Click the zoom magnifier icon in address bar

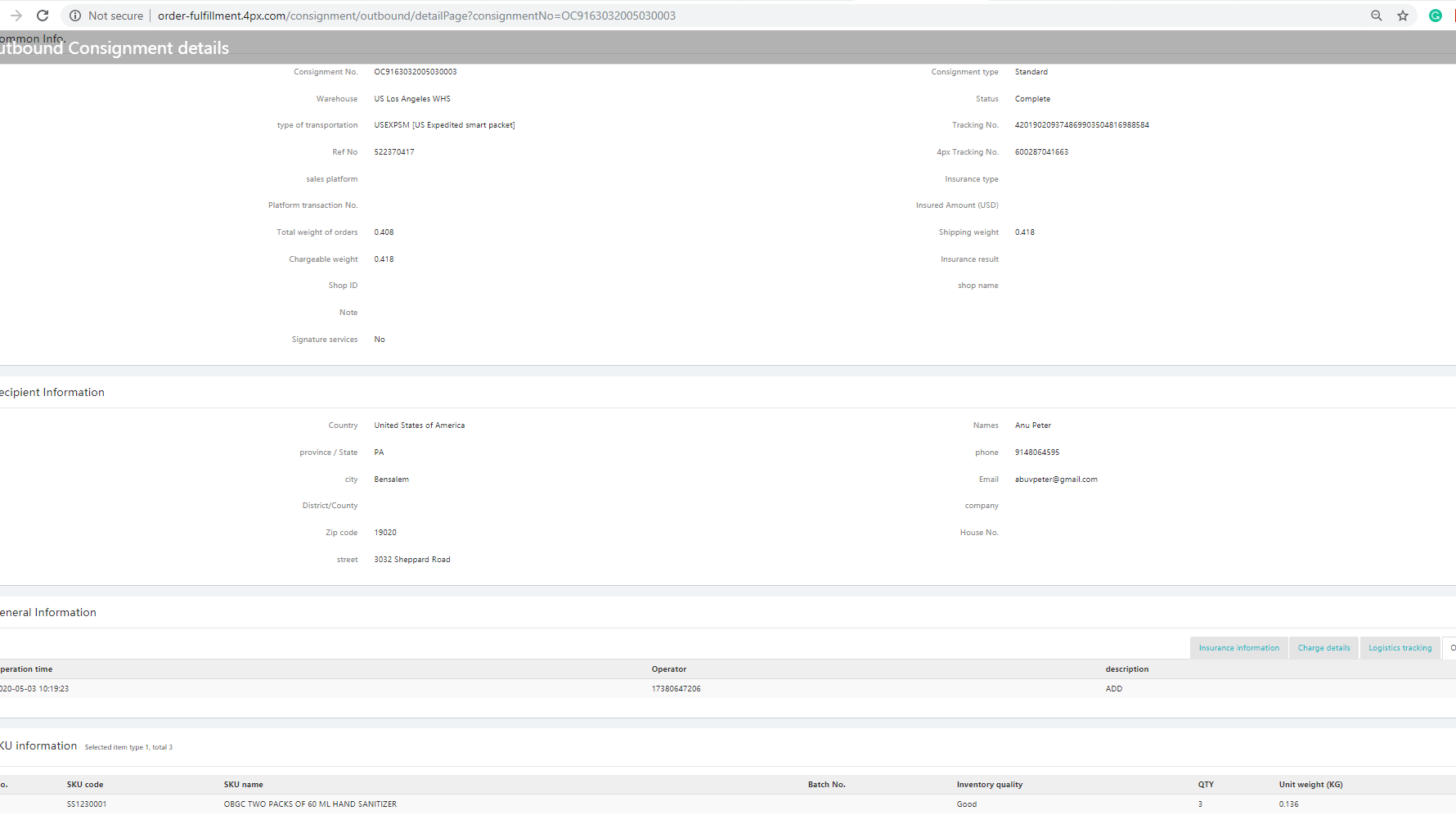(1377, 16)
